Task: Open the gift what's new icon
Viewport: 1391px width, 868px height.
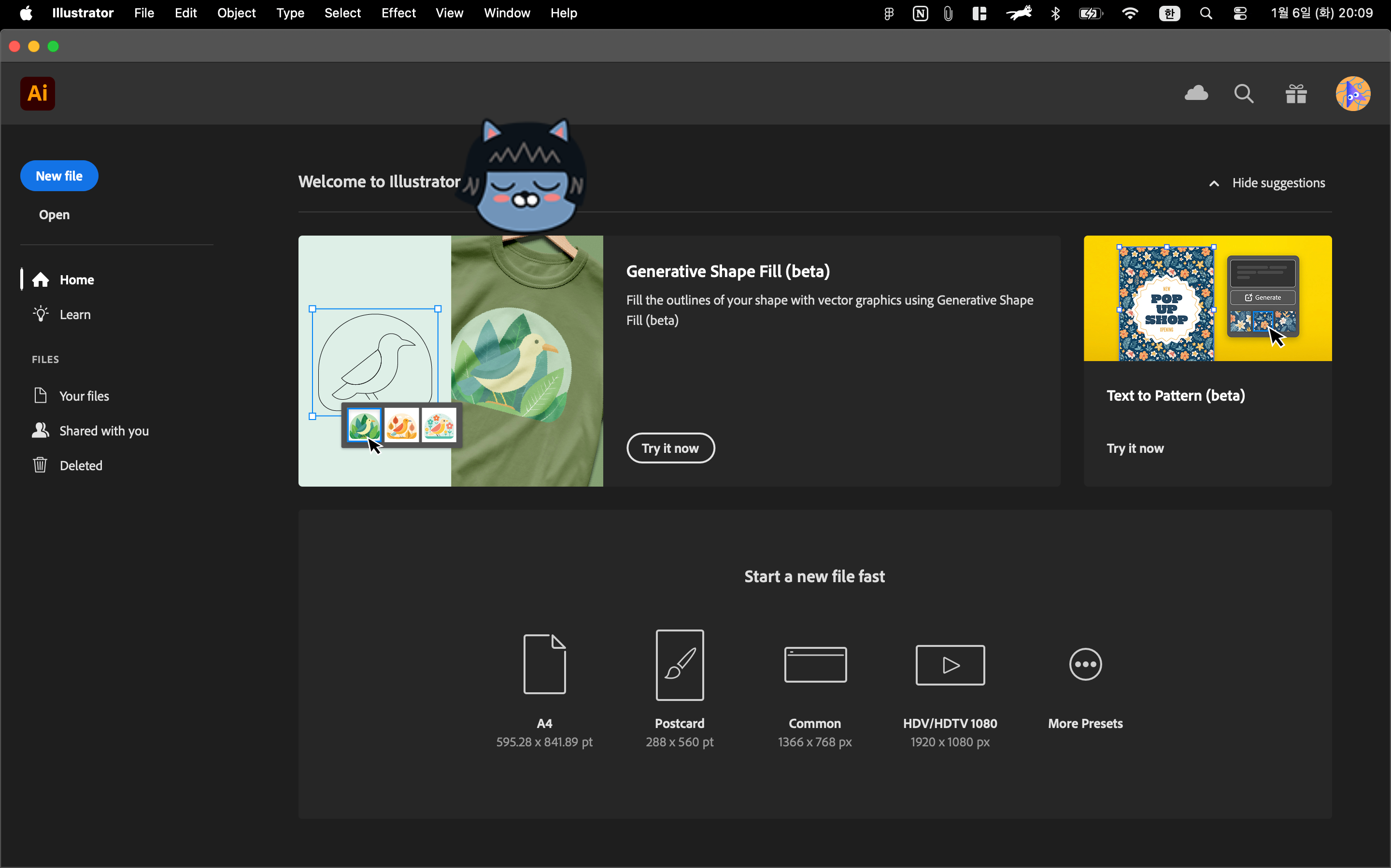Action: (x=1296, y=93)
